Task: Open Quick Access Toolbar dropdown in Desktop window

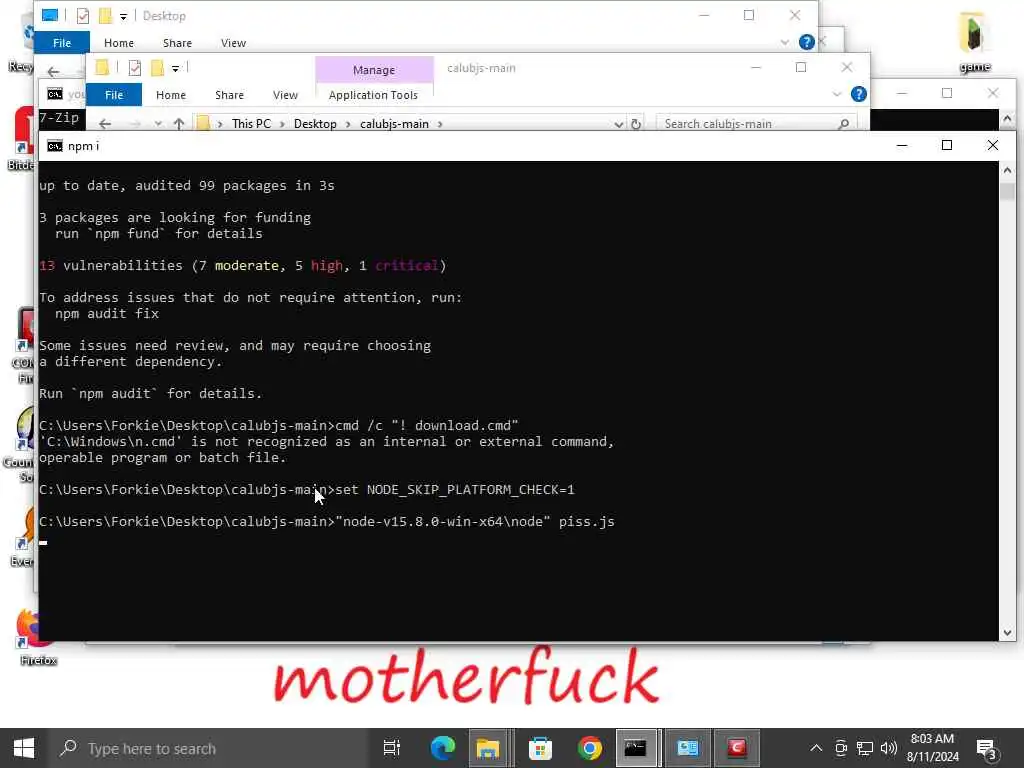Action: point(123,16)
